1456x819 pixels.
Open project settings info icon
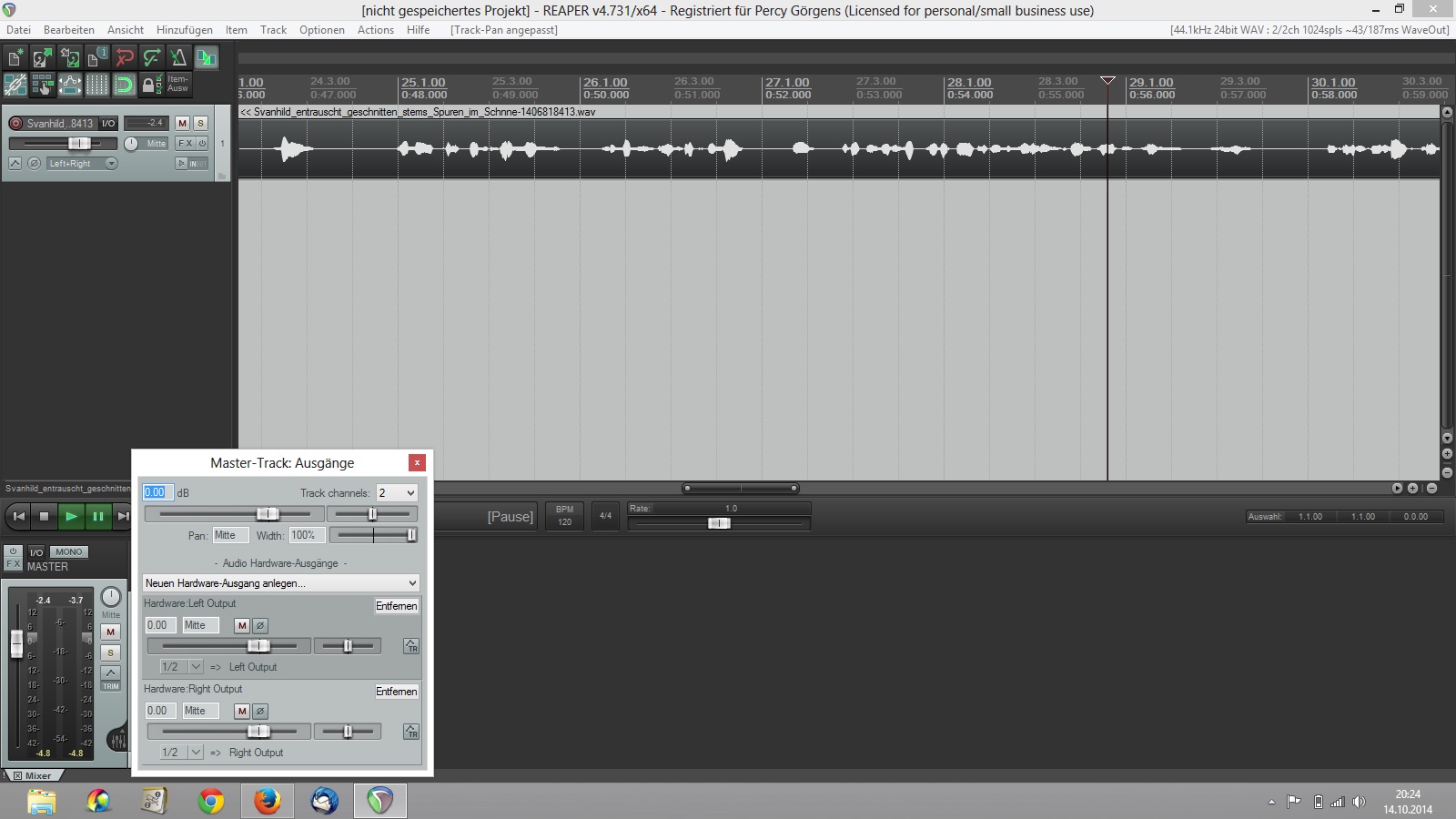pos(97,57)
